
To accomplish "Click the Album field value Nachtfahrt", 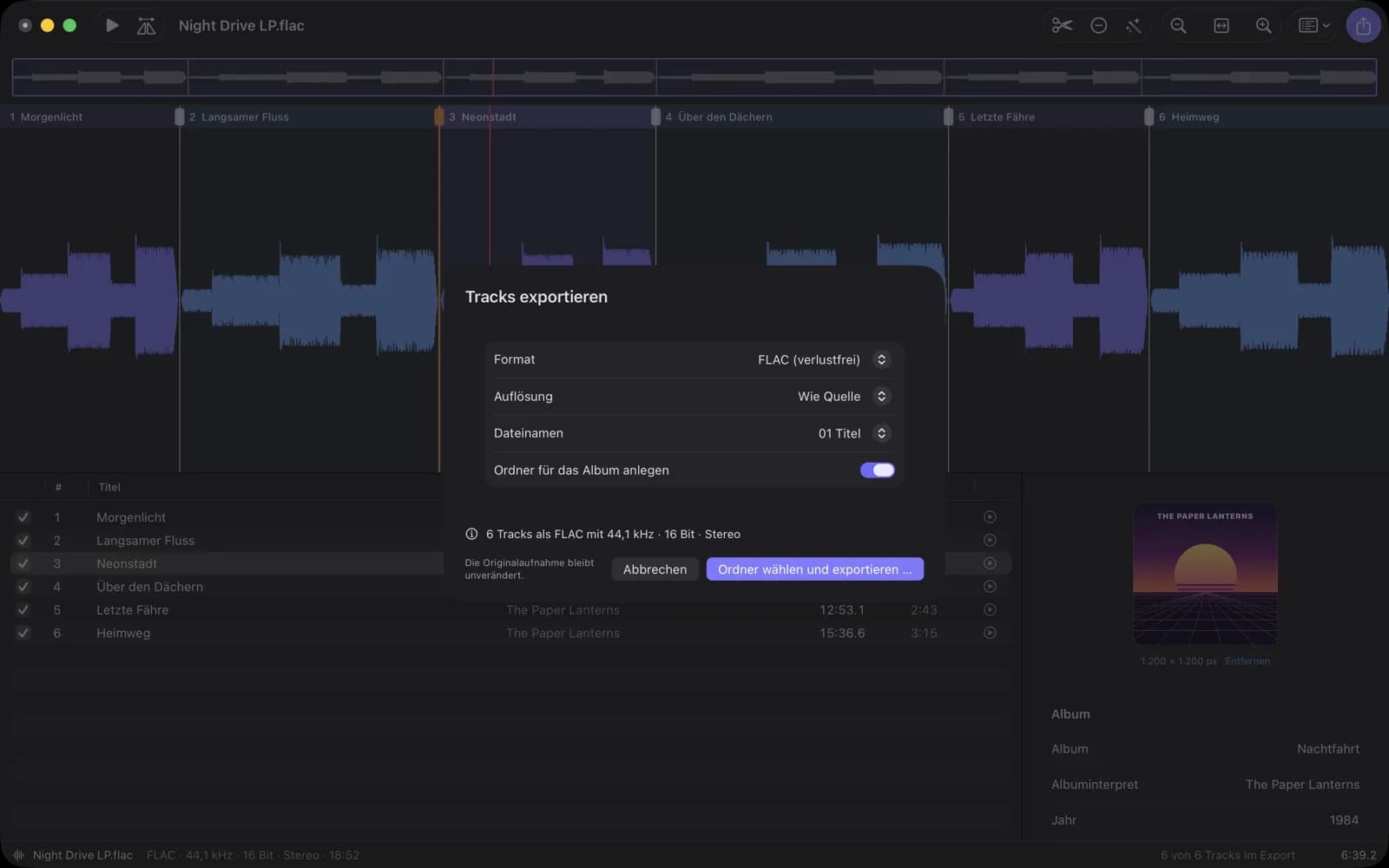I will coord(1327,749).
